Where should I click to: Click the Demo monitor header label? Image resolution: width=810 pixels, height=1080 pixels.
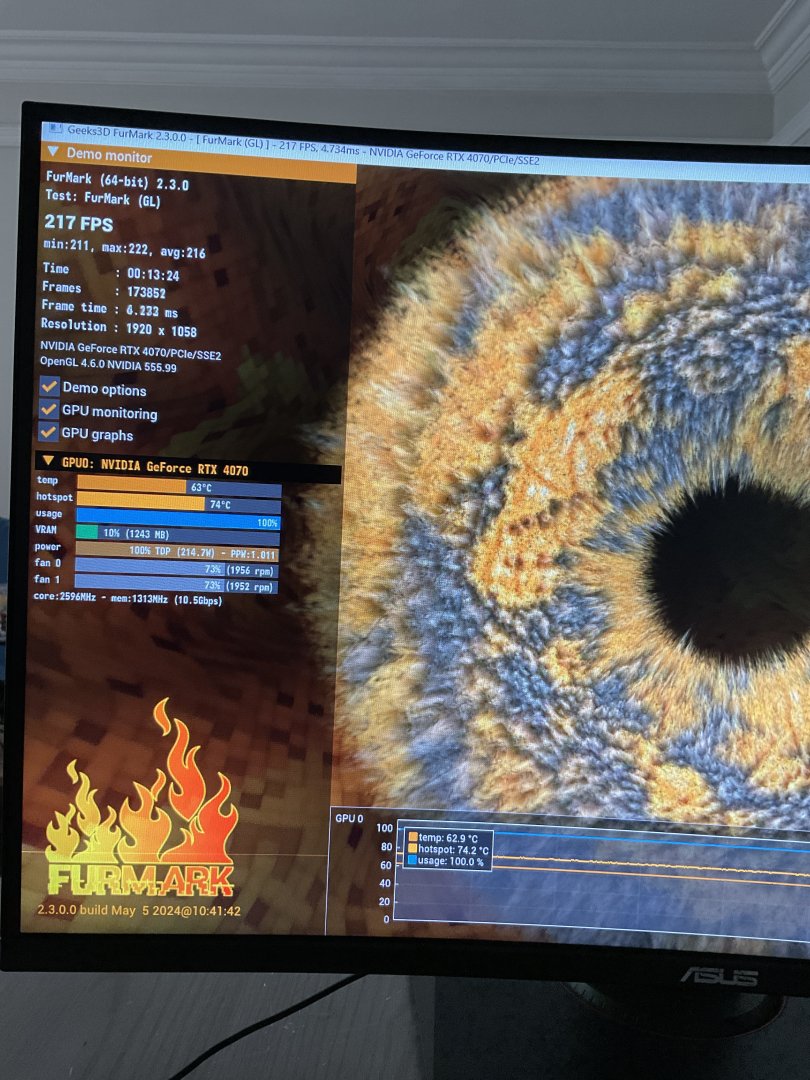tap(109, 156)
